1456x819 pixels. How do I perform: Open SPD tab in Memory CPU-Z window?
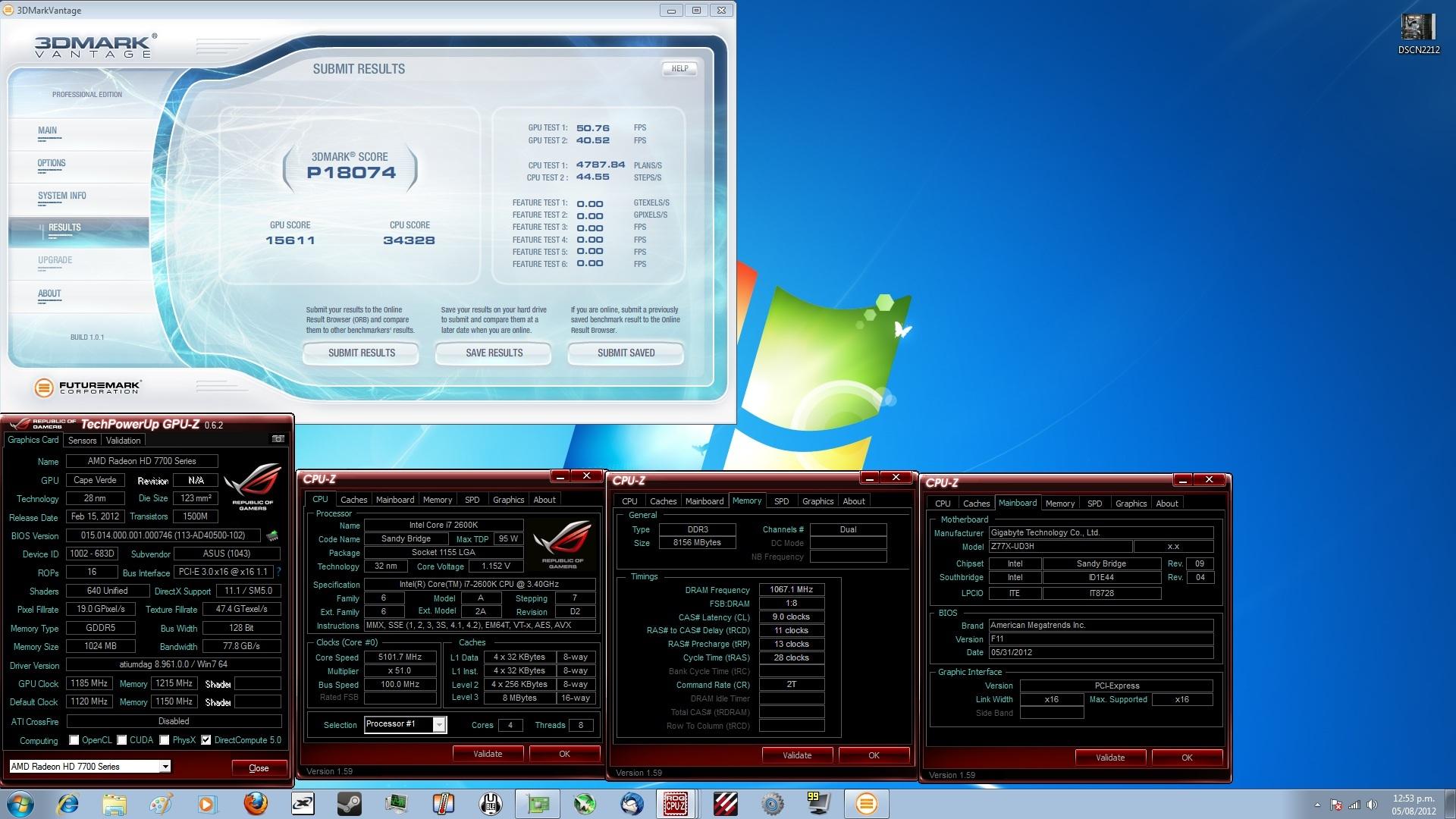click(781, 501)
